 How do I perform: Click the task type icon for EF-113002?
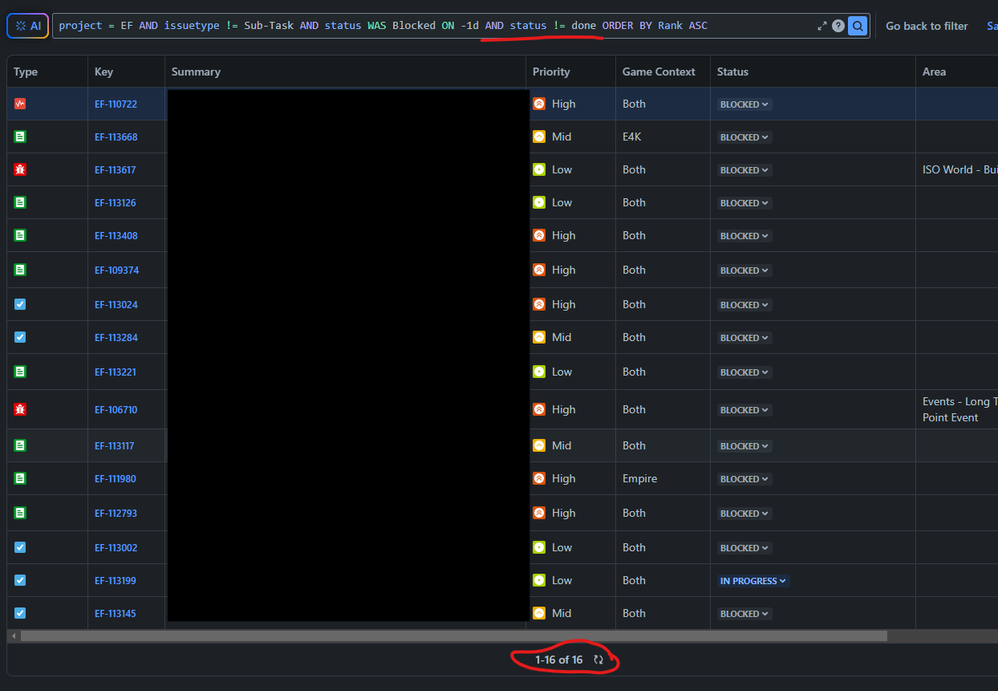pos(20,547)
